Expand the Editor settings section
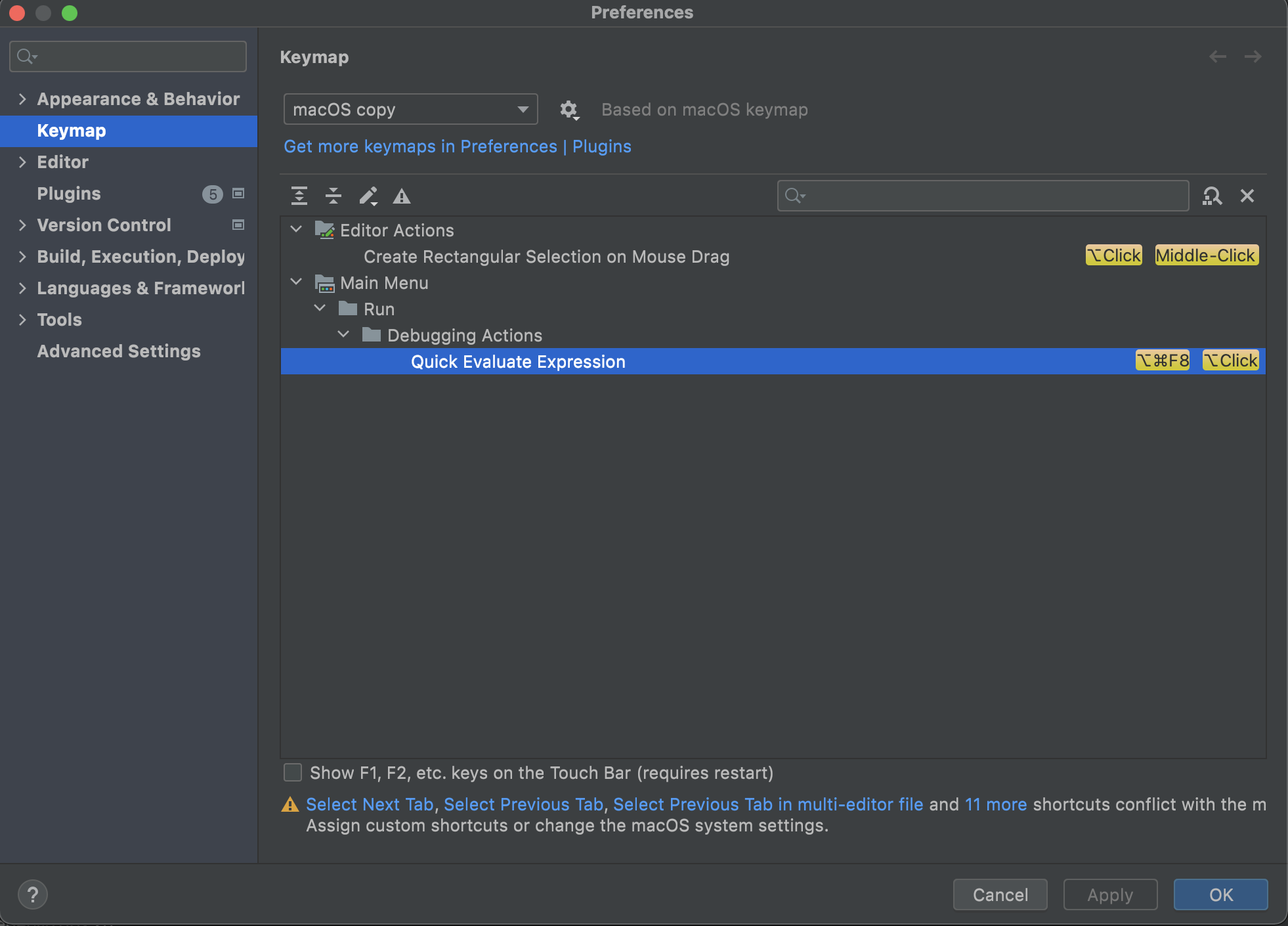The image size is (1288, 926). point(22,162)
